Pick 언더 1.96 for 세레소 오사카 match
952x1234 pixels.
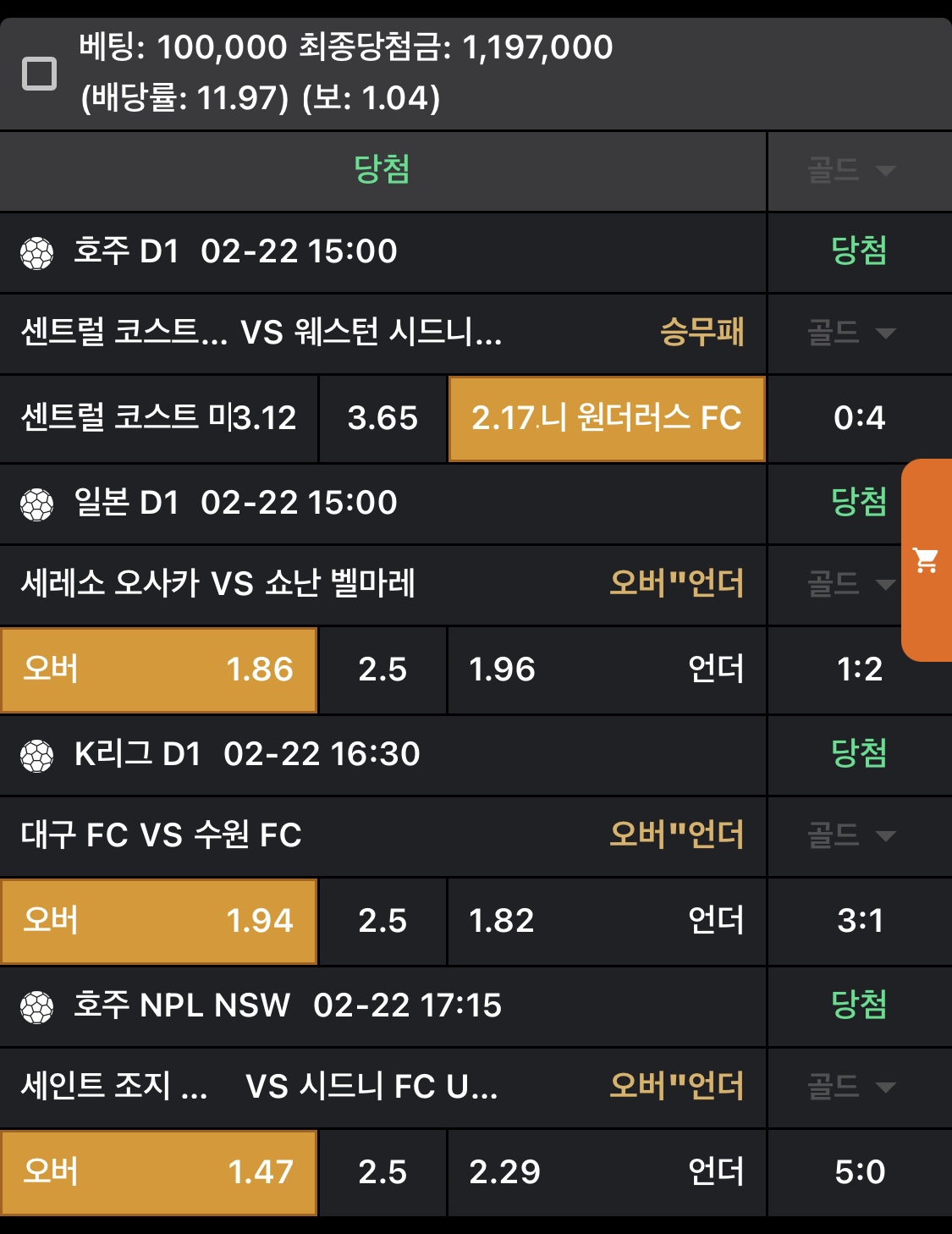pos(606,669)
